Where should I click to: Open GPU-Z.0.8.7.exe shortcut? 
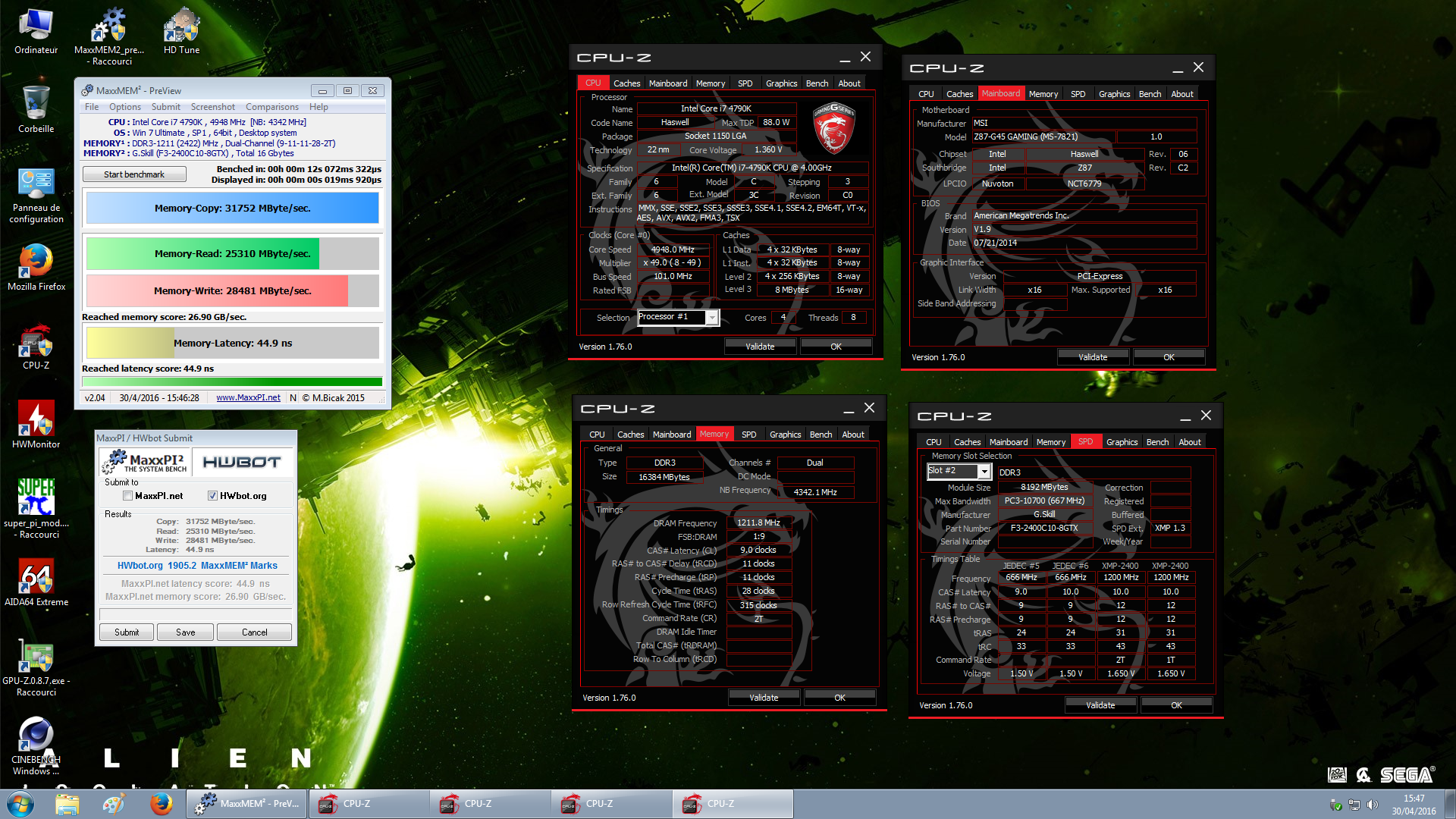point(36,667)
